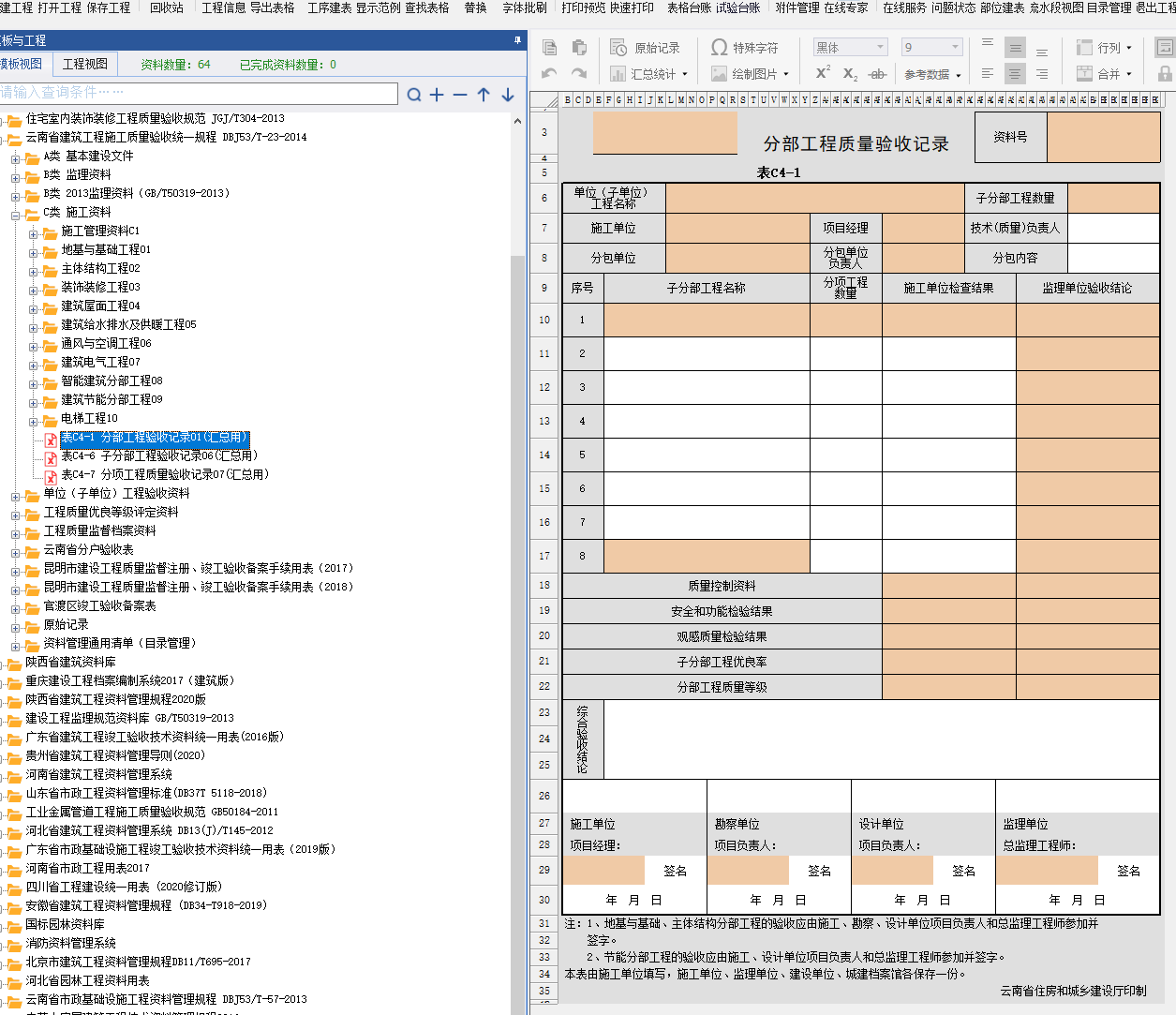Align cell content to vertical middle
Image resolution: width=1176 pixels, height=1015 pixels.
coord(1015,48)
